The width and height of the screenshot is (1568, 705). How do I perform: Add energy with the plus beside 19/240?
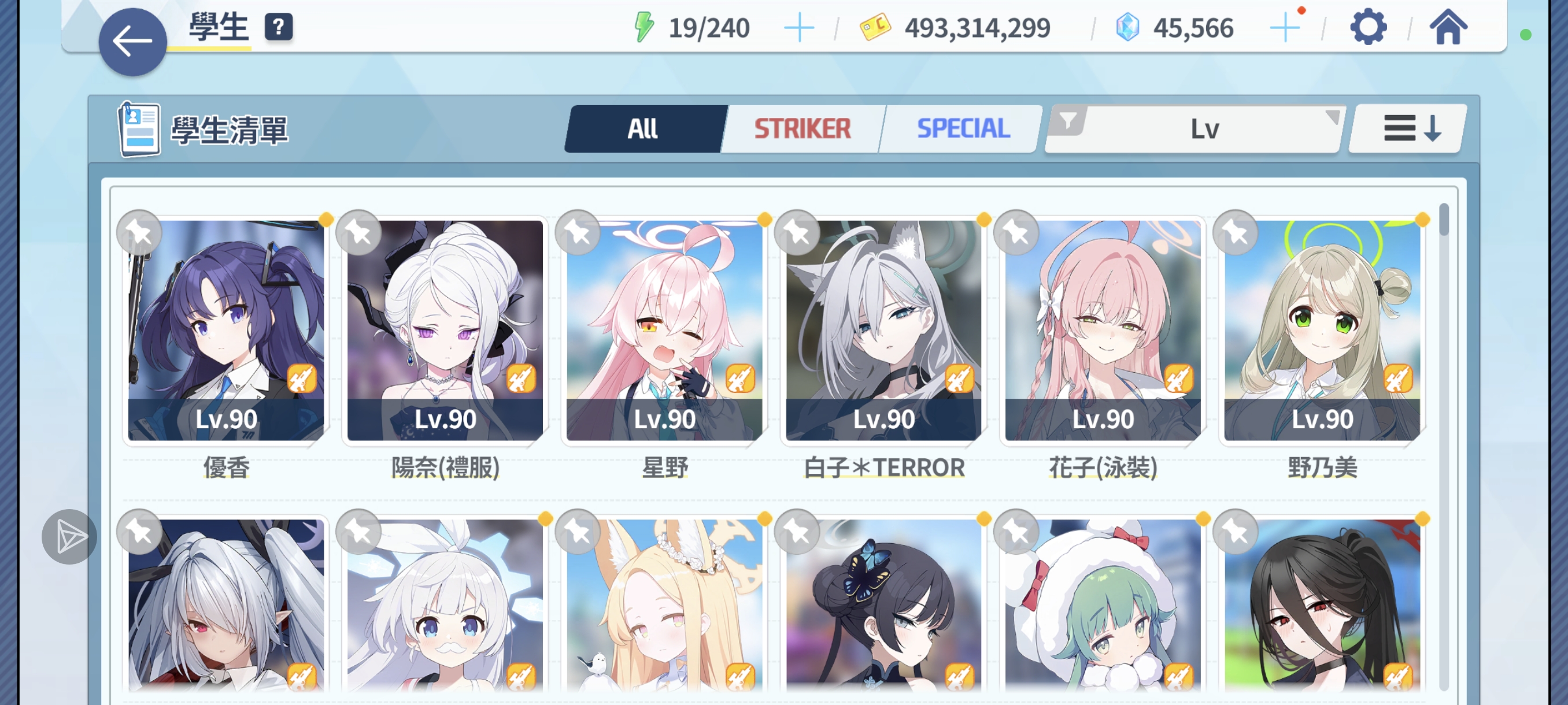(798, 28)
